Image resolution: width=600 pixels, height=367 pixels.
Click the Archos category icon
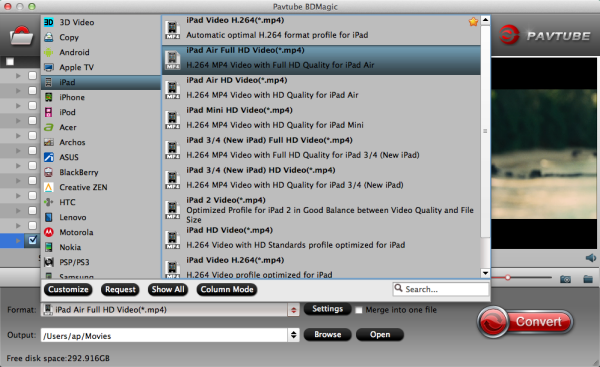(49, 142)
